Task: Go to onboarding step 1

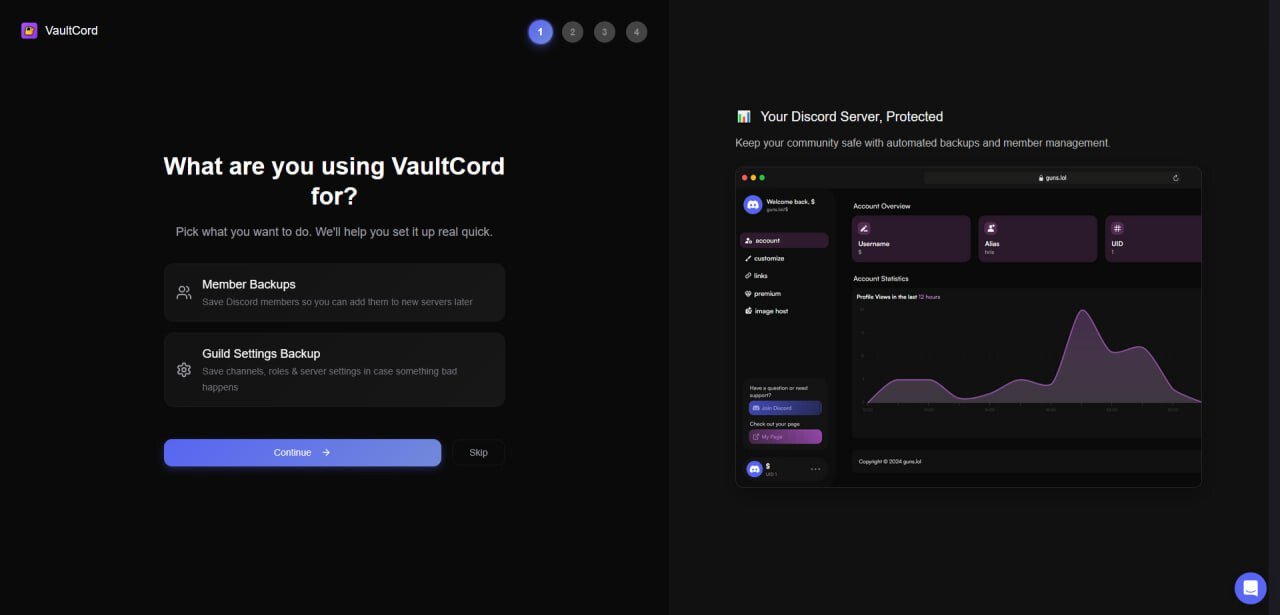Action: click(540, 32)
